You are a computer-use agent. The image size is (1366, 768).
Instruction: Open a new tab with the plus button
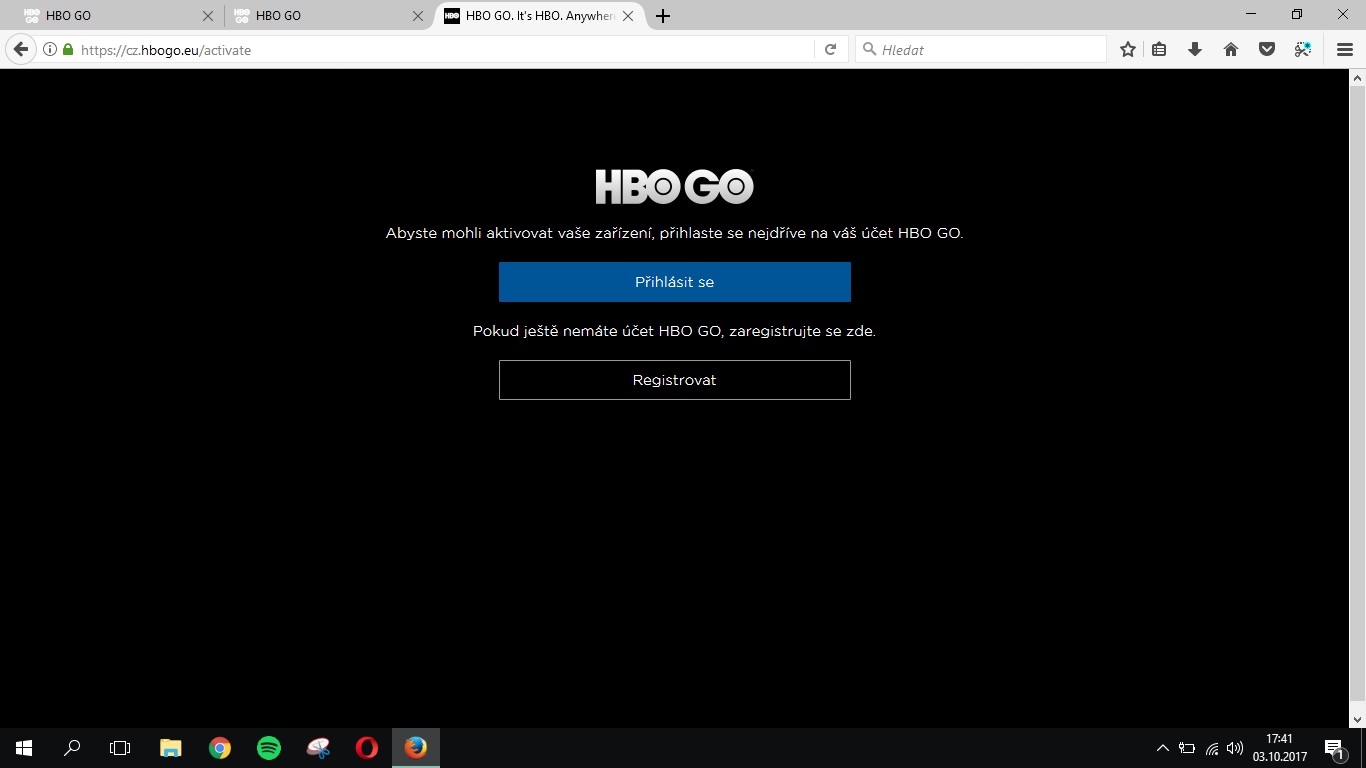[663, 16]
